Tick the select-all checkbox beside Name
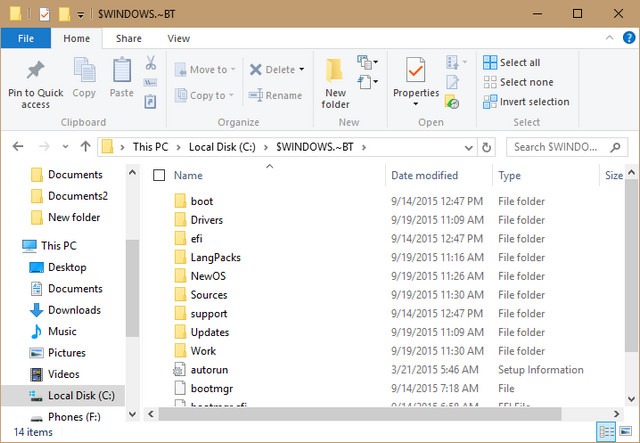The image size is (640, 443). (x=159, y=175)
